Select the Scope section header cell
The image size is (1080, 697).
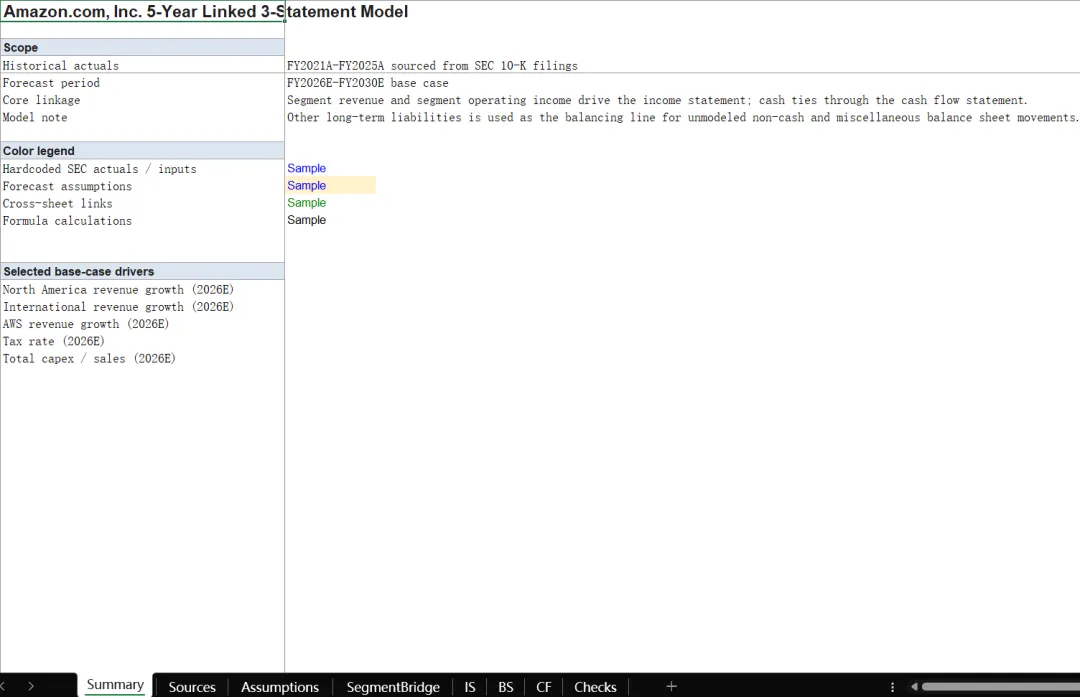143,48
